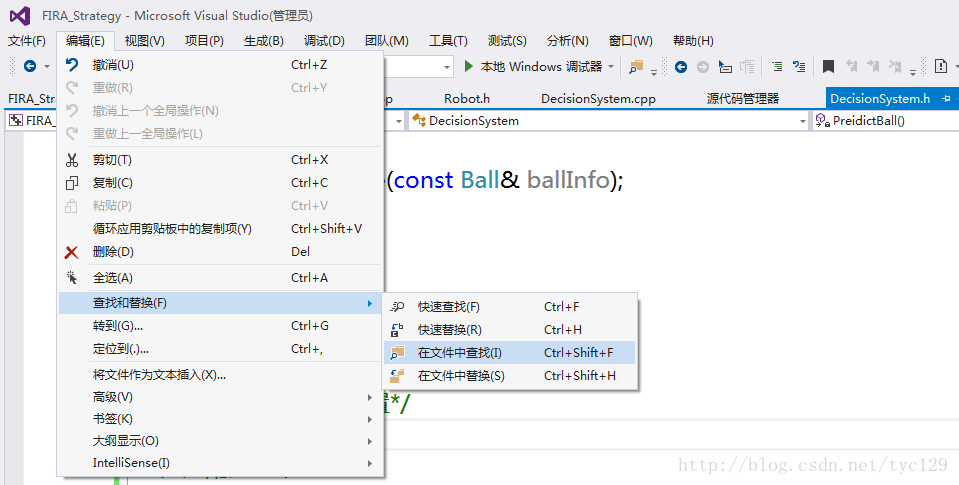Viewport: 959px width, 485px height.
Task: Switch to the 源代码管理器 tab
Action: (743, 98)
